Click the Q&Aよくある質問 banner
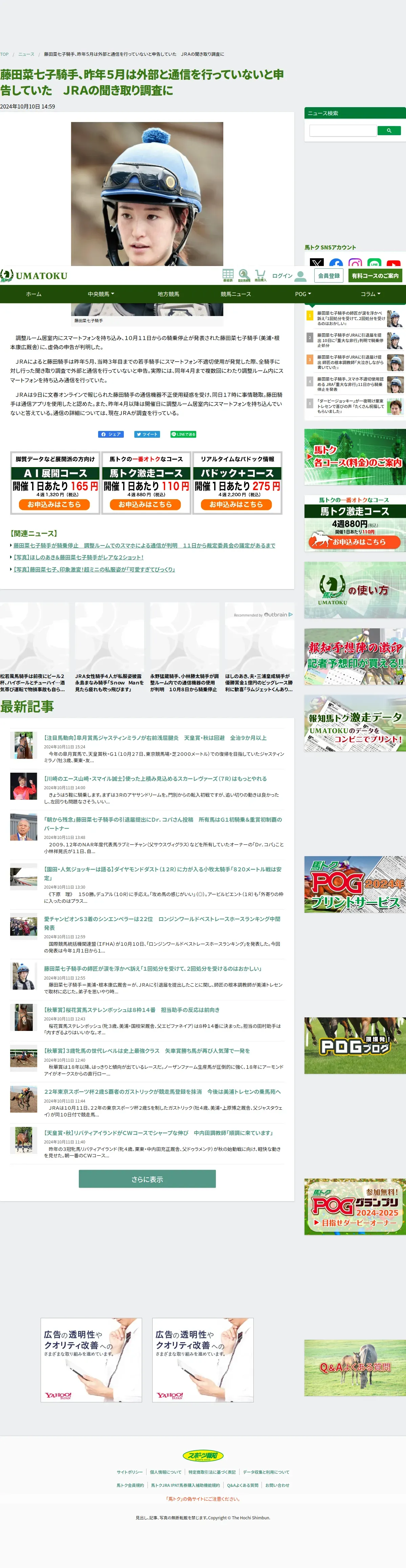Viewport: 406px width, 1568px height. (x=355, y=1368)
